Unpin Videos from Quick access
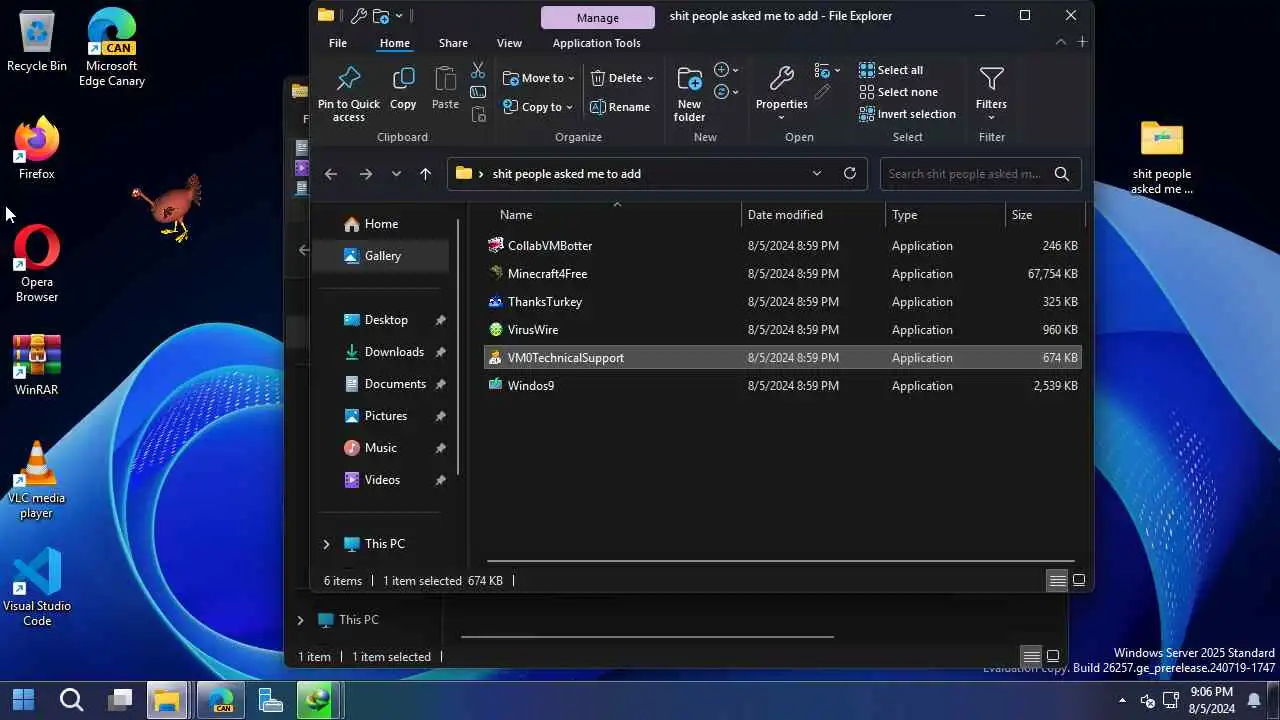This screenshot has width=1280, height=720. 440,480
